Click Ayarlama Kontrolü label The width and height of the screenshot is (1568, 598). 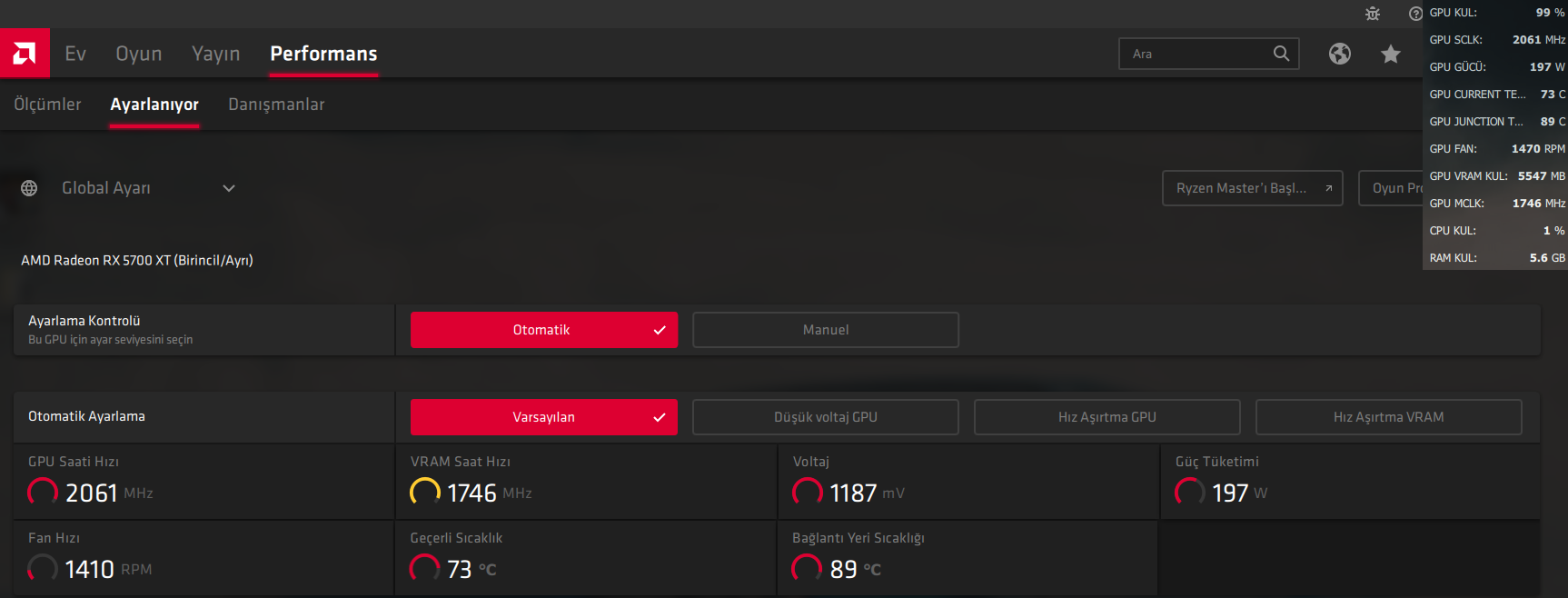(84, 321)
